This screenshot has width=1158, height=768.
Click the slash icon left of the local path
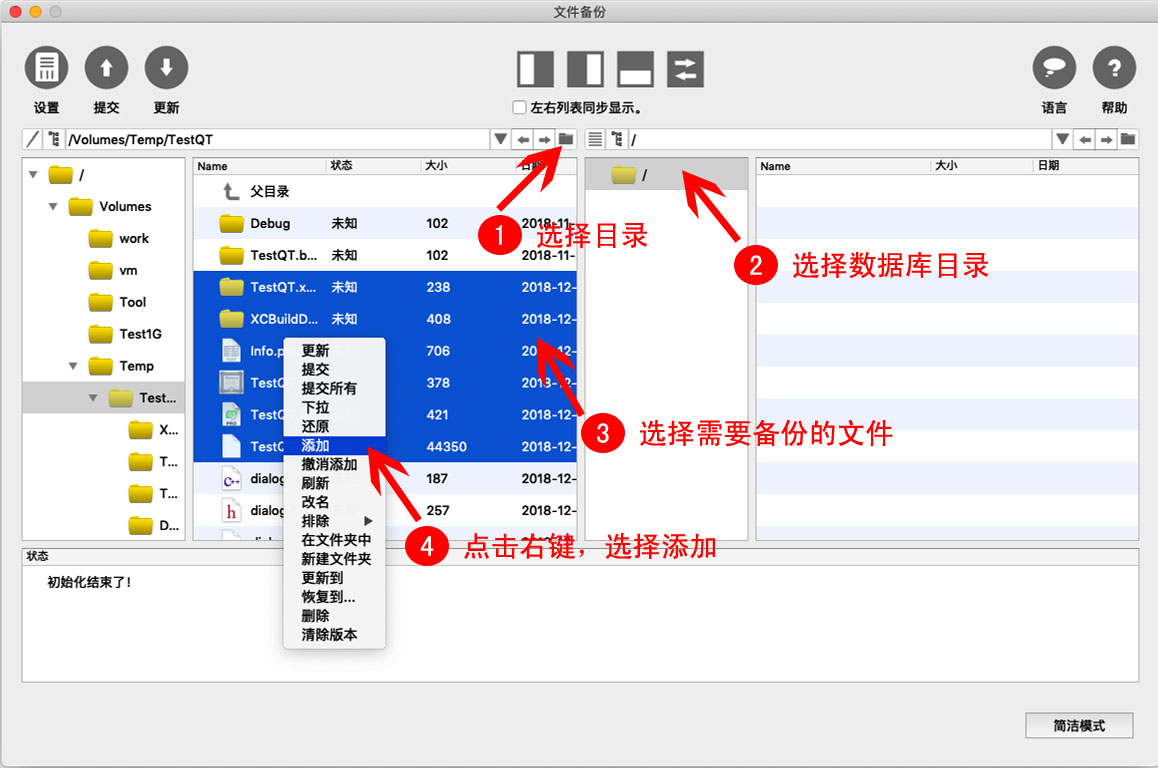pyautogui.click(x=32, y=139)
